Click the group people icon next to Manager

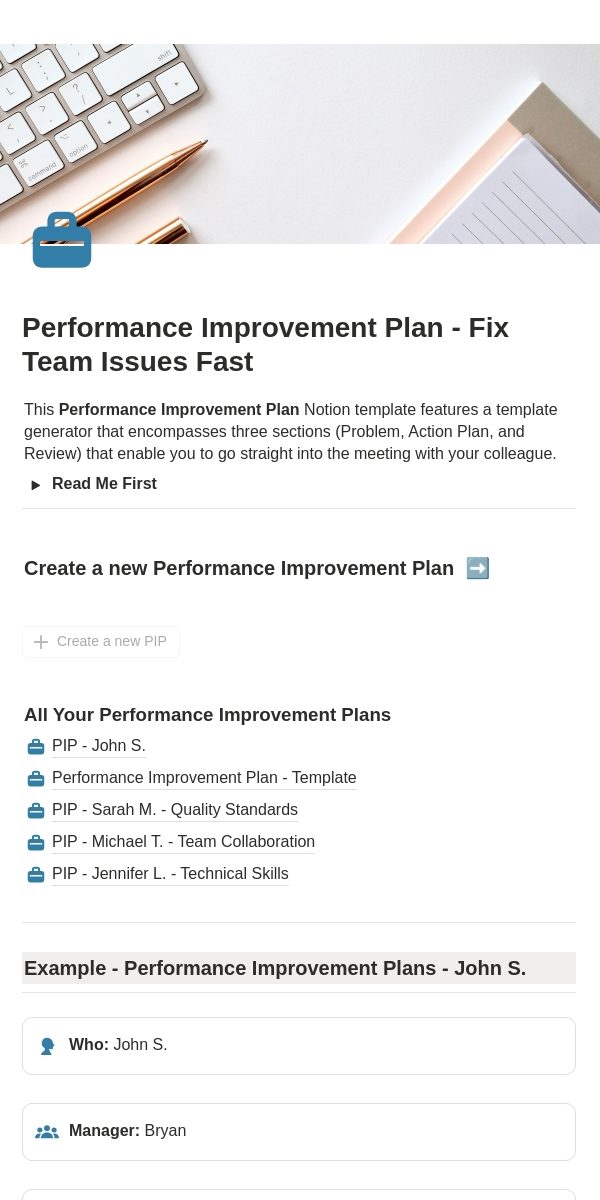coord(47,1132)
